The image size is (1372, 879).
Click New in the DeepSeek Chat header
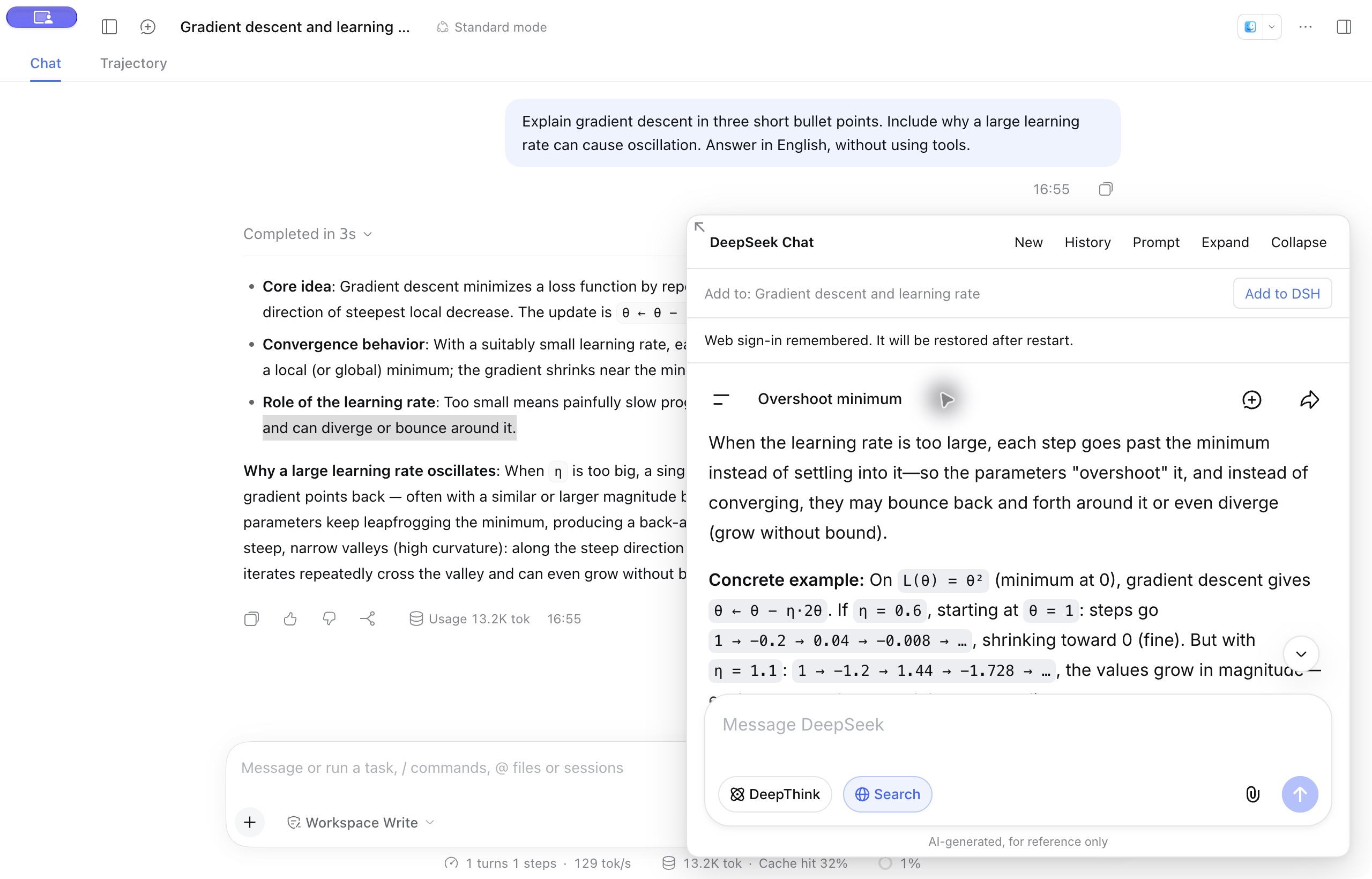click(x=1028, y=242)
